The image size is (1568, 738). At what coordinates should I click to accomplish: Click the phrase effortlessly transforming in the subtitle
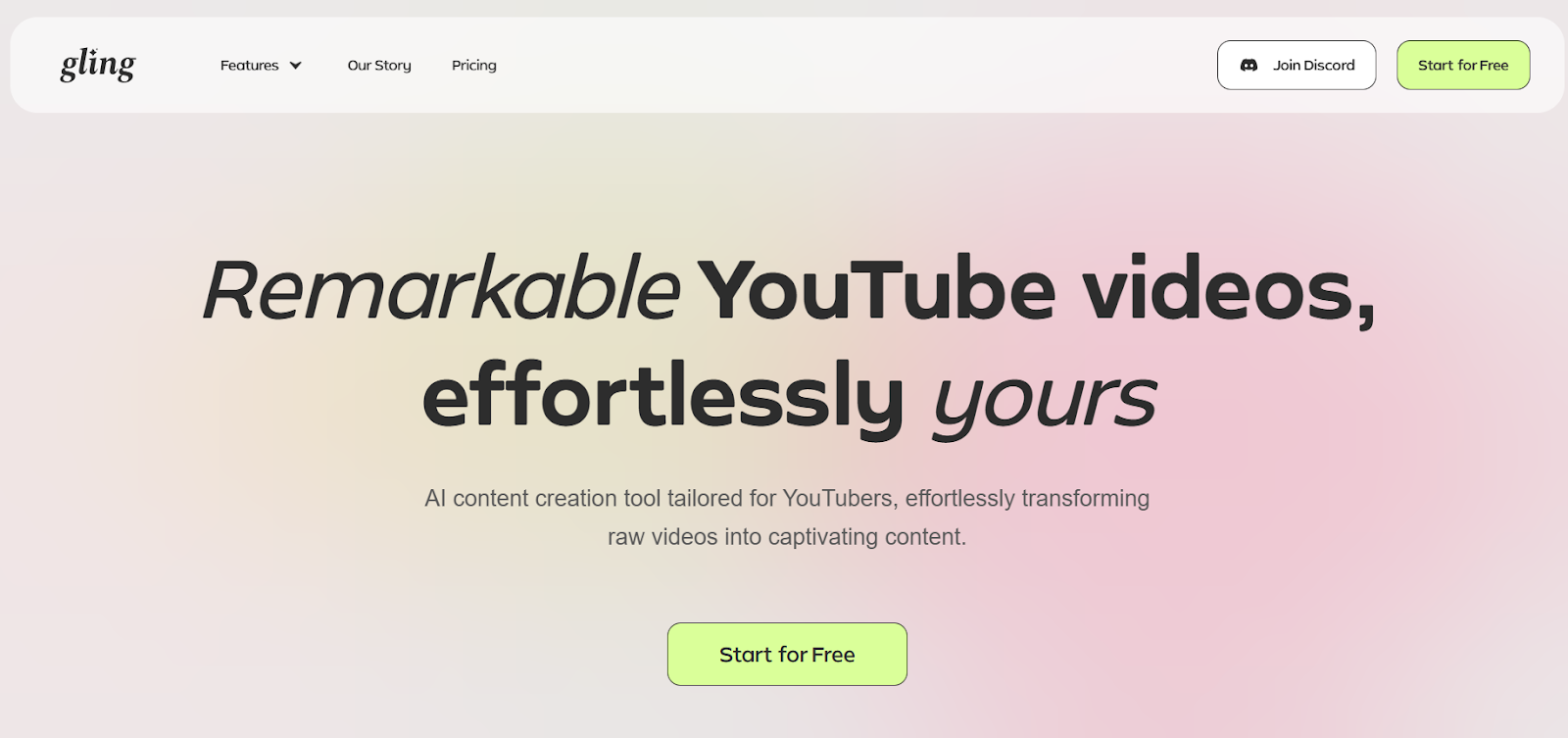point(1027,498)
